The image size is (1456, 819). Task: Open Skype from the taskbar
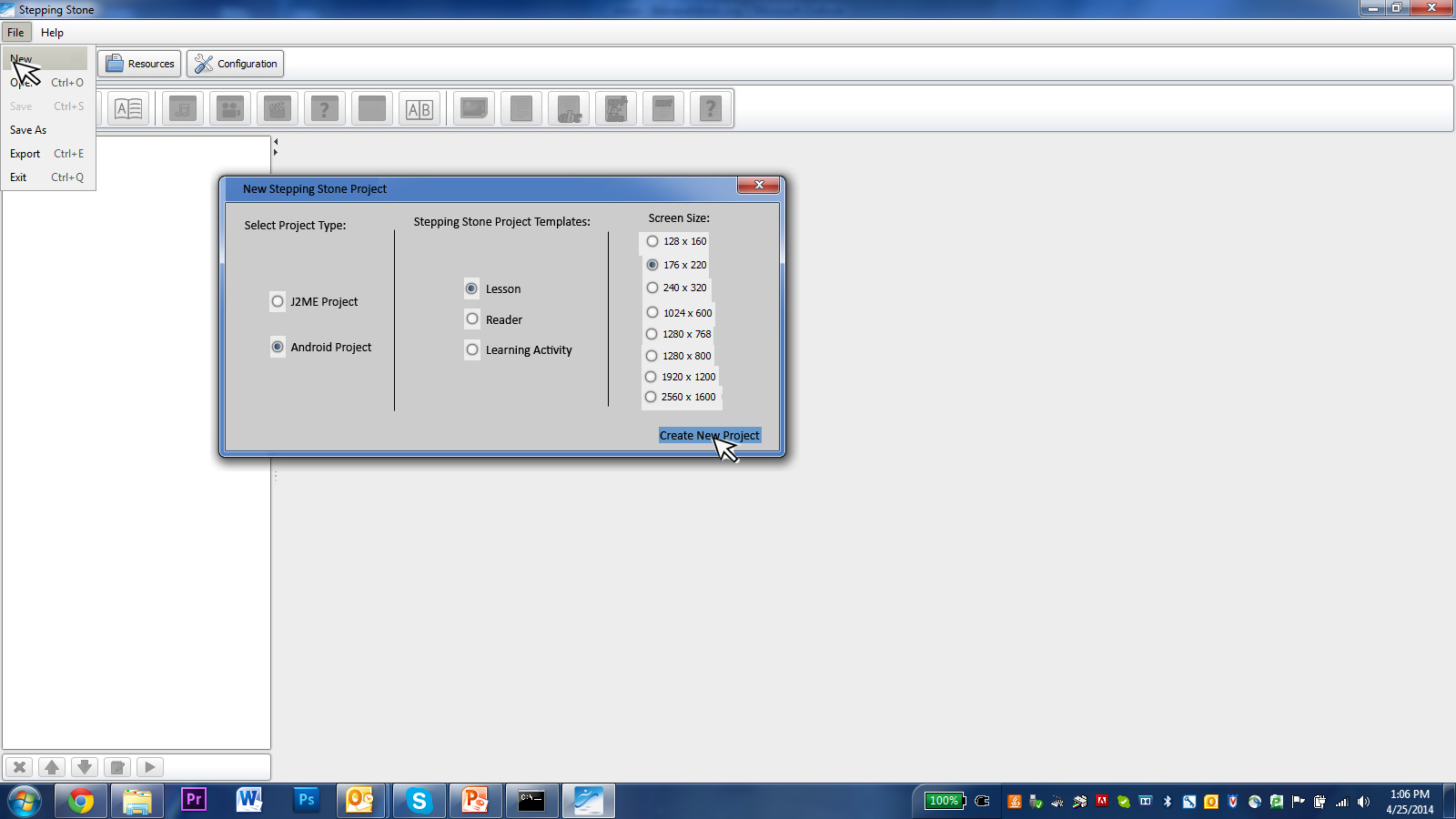[420, 801]
